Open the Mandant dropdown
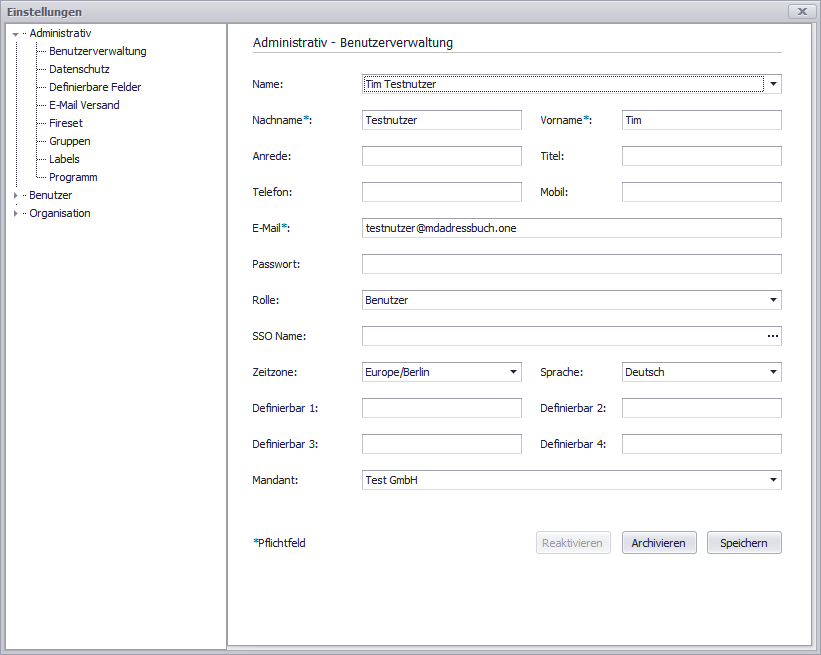This screenshot has width=821, height=655. (773, 480)
